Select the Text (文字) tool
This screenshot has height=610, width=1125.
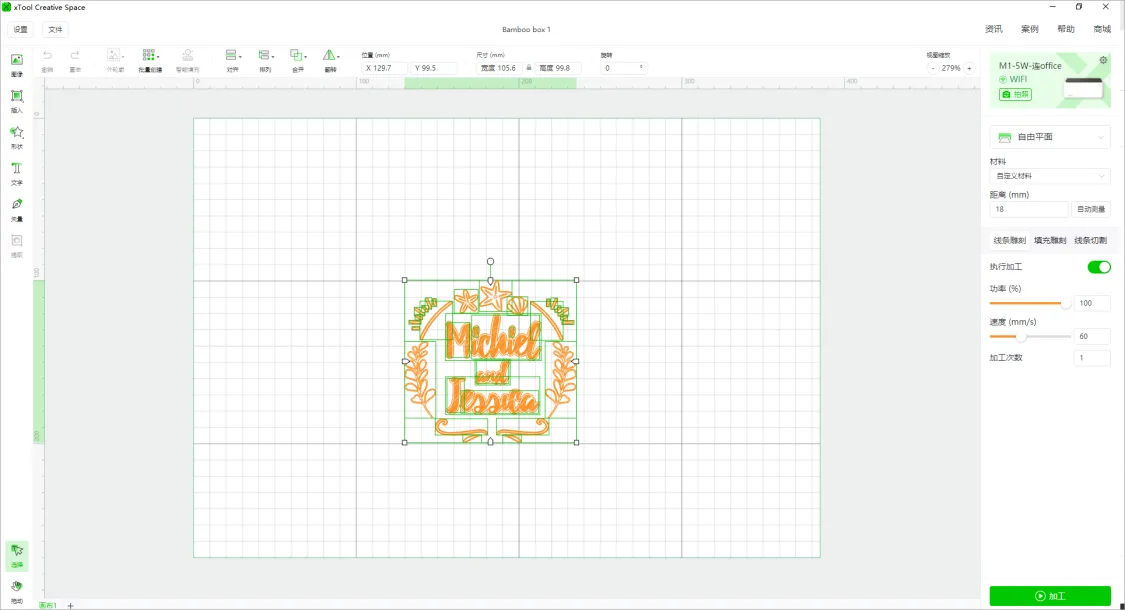[x=17, y=173]
